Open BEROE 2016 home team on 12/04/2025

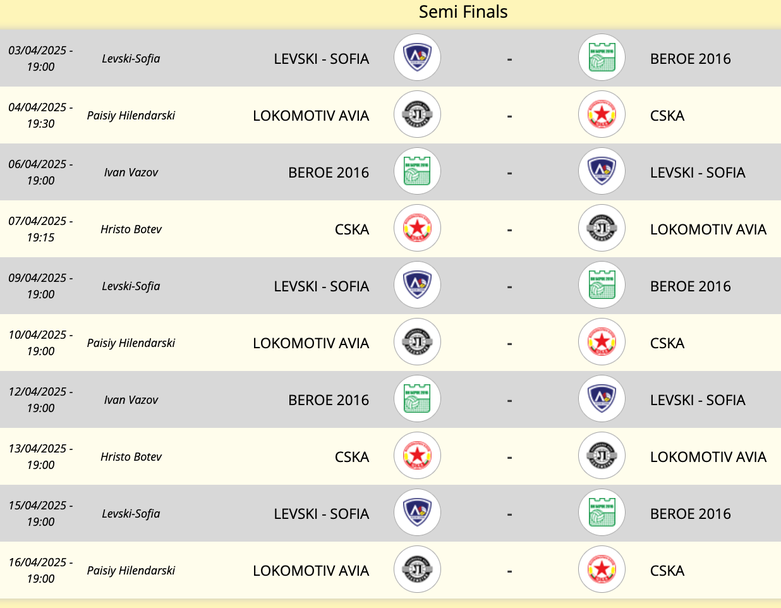tap(328, 400)
